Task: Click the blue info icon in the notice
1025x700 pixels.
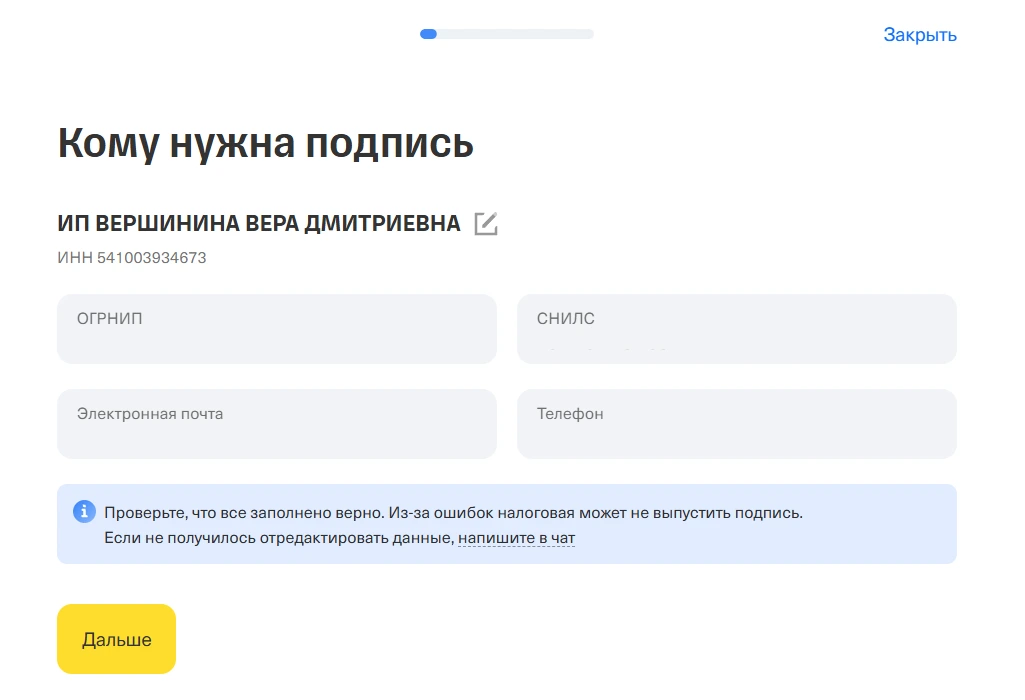Action: pyautogui.click(x=84, y=512)
